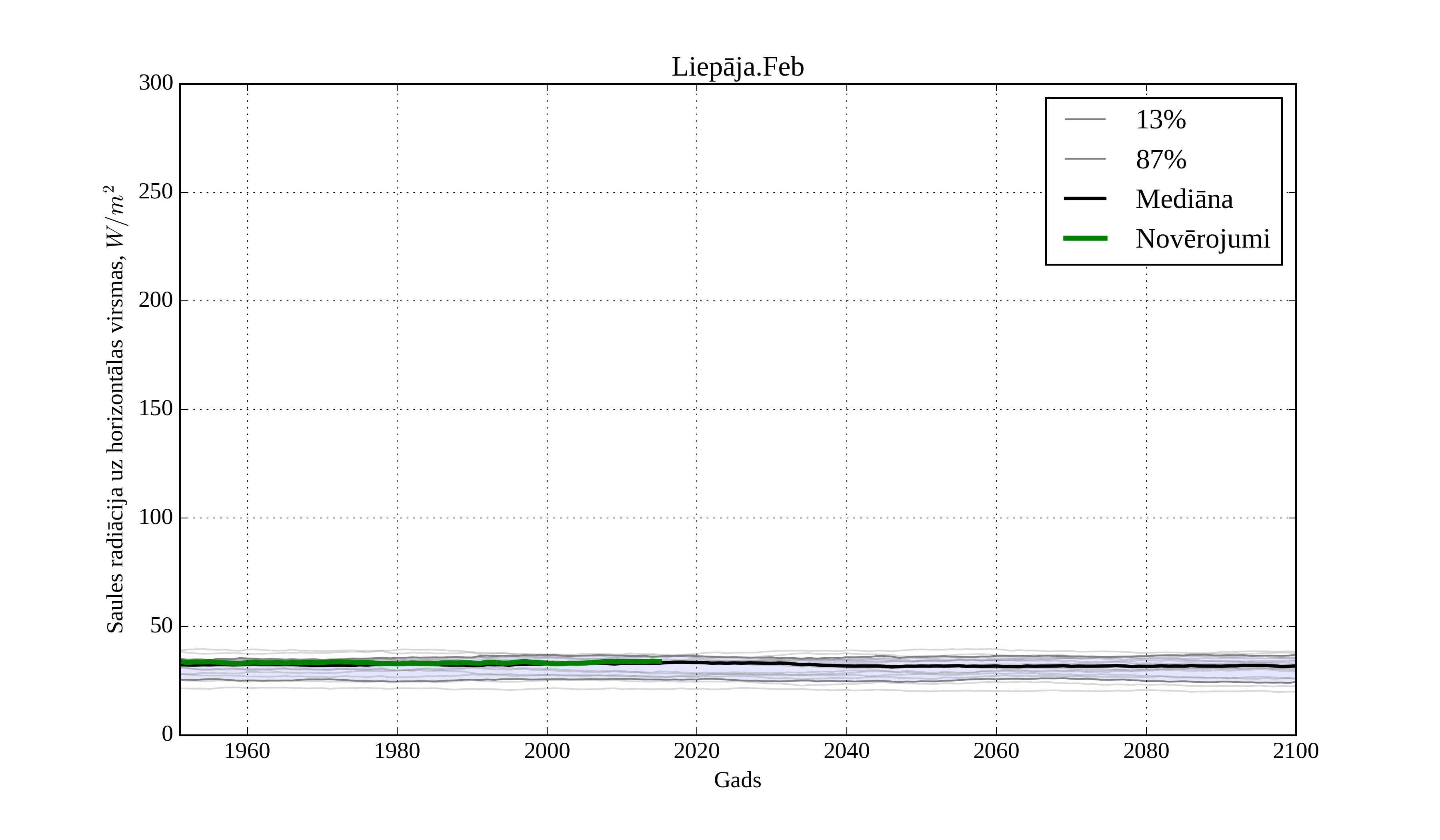Image resolution: width=1440 pixels, height=840 pixels.
Task: Click the Mediāna legend label
Action: pos(1184,200)
